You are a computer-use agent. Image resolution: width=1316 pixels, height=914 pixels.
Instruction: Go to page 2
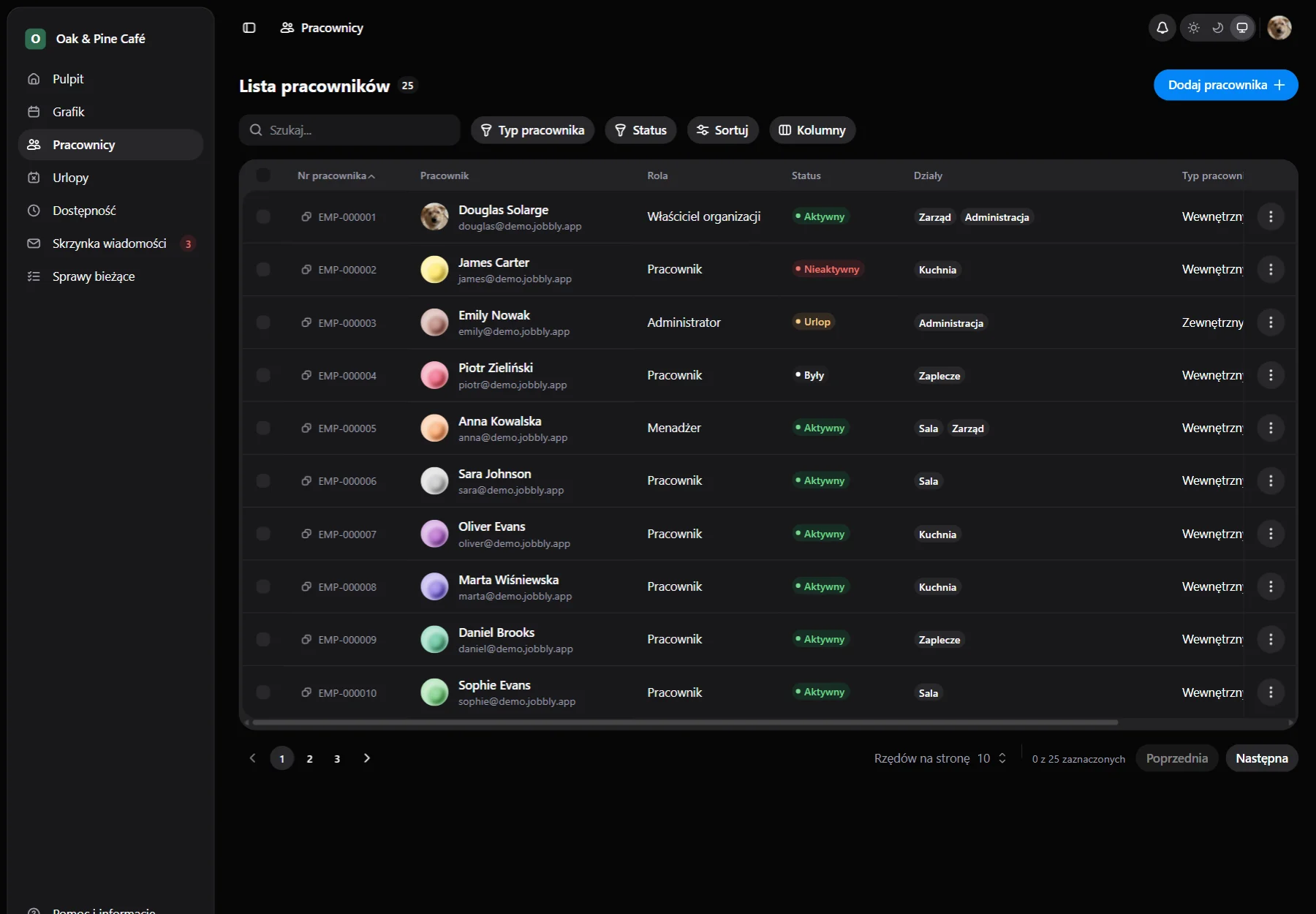(309, 758)
